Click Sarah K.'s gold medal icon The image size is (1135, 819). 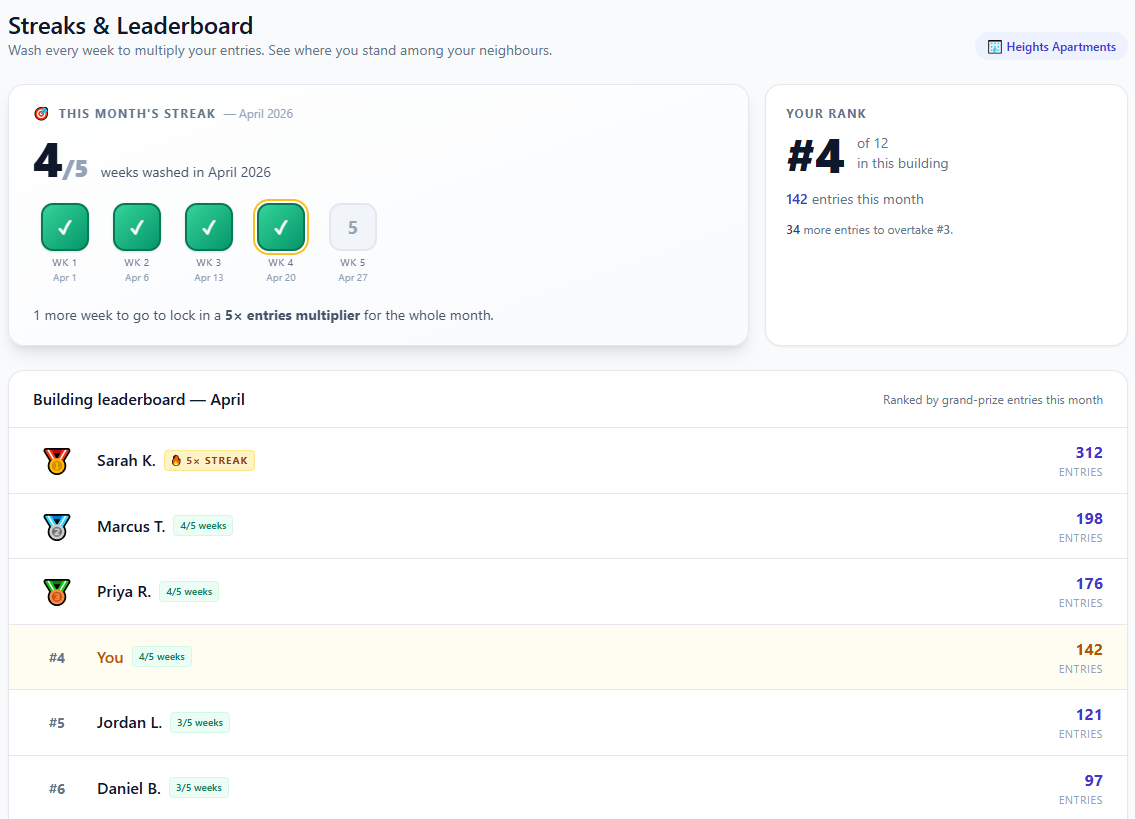(56, 461)
